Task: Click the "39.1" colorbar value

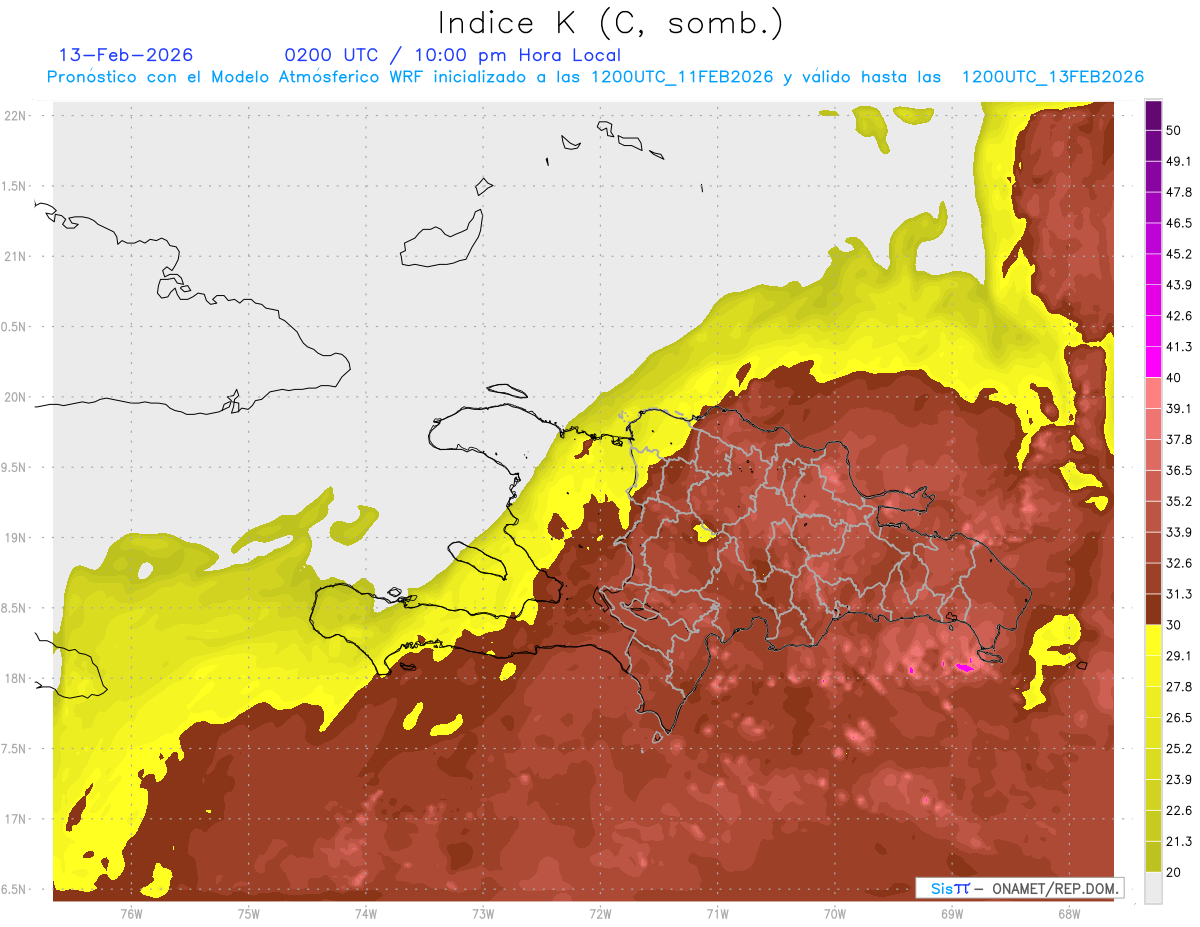Action: 1179,409
